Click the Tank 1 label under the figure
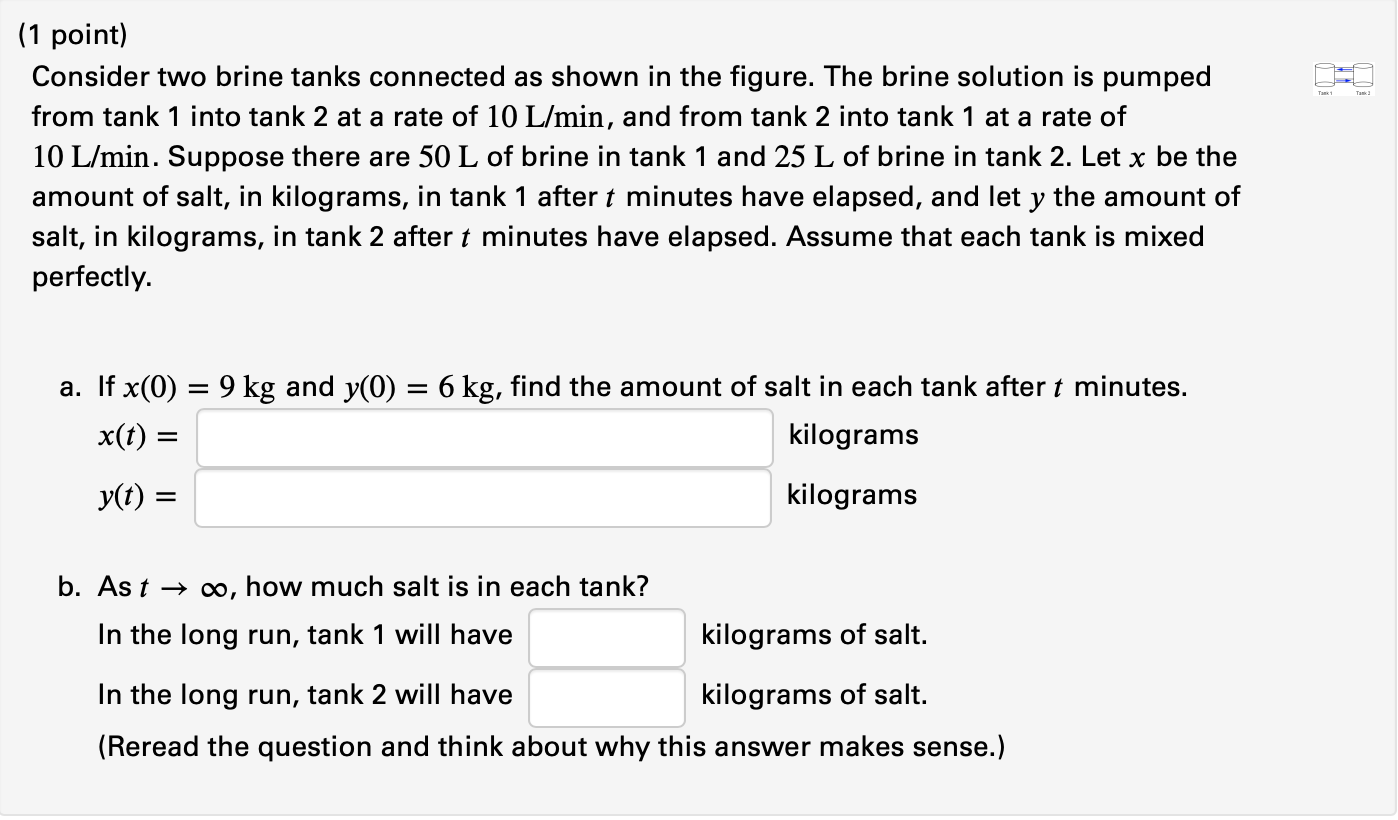 point(1325,93)
